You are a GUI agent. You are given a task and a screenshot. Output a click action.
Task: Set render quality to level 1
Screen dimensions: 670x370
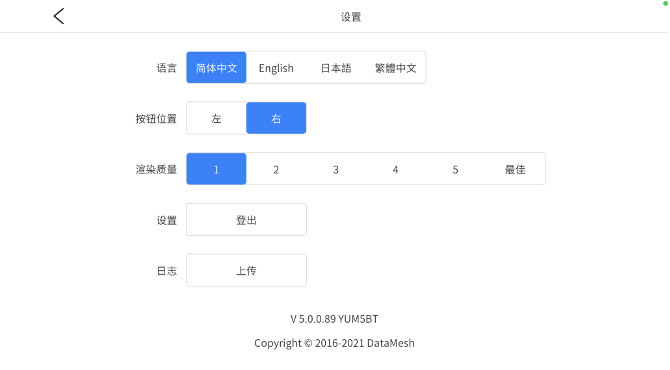tap(216, 169)
